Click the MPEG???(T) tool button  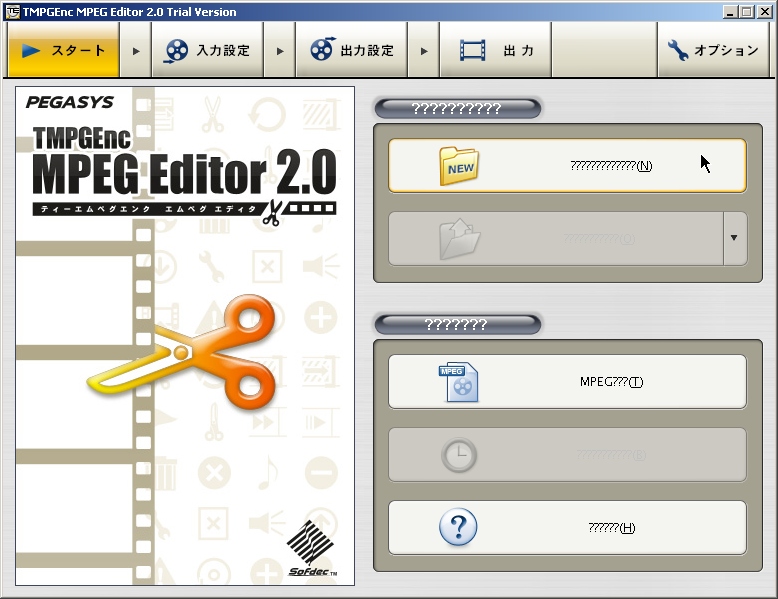click(x=567, y=382)
